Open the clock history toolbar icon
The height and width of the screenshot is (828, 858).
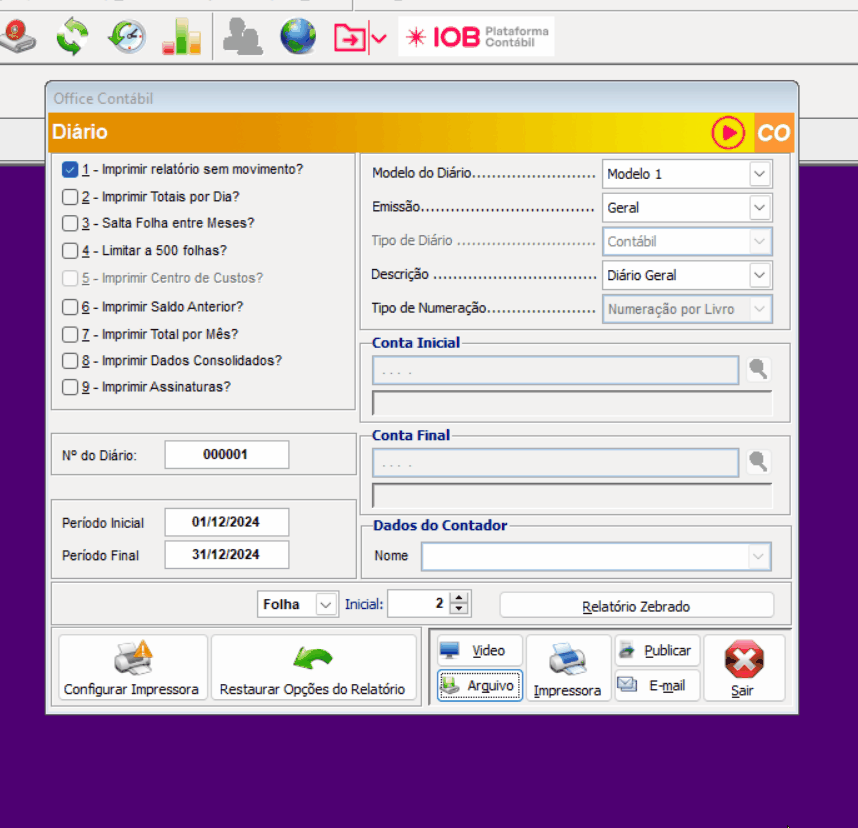click(x=127, y=37)
